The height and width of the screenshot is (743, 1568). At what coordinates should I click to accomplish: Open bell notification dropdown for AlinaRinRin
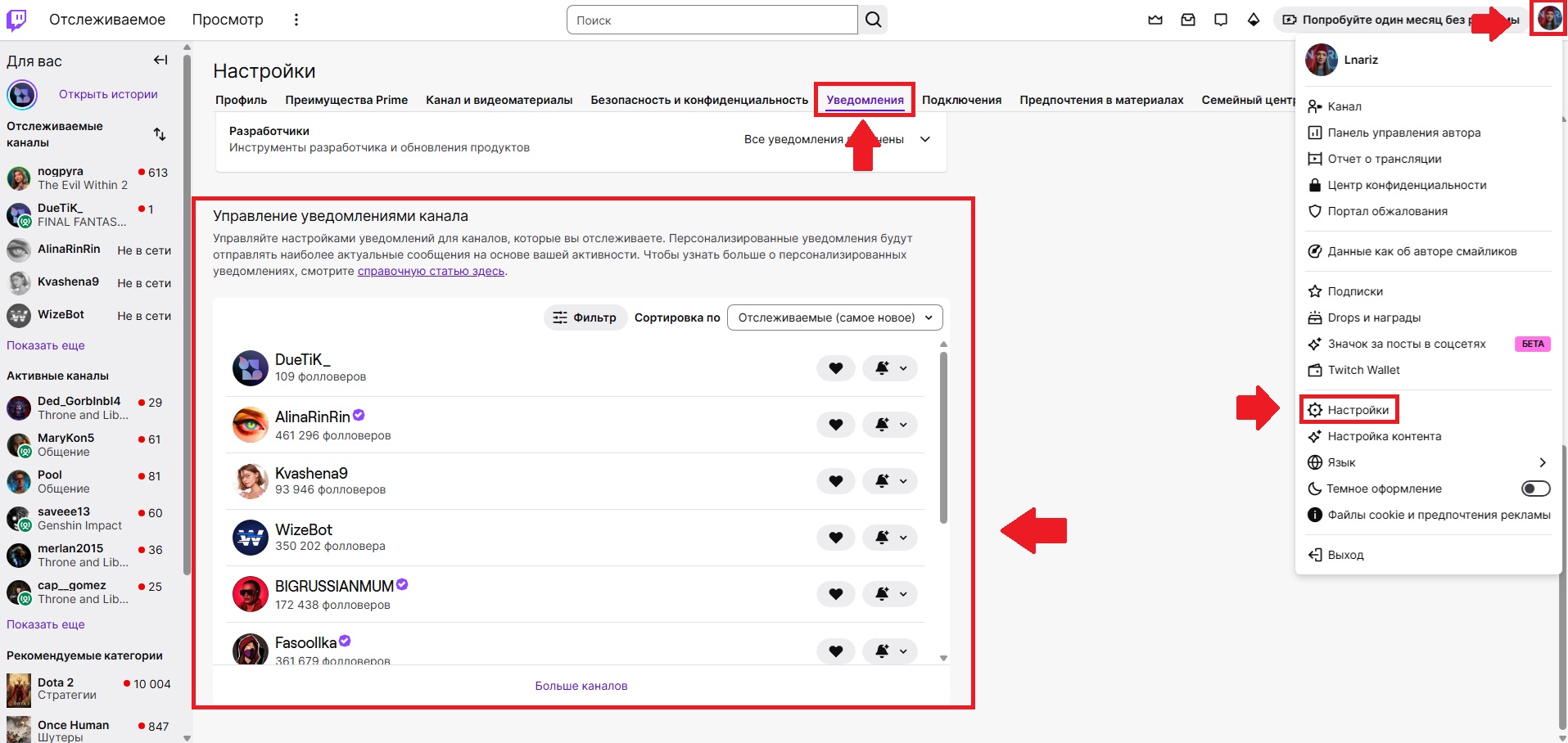[x=890, y=425]
